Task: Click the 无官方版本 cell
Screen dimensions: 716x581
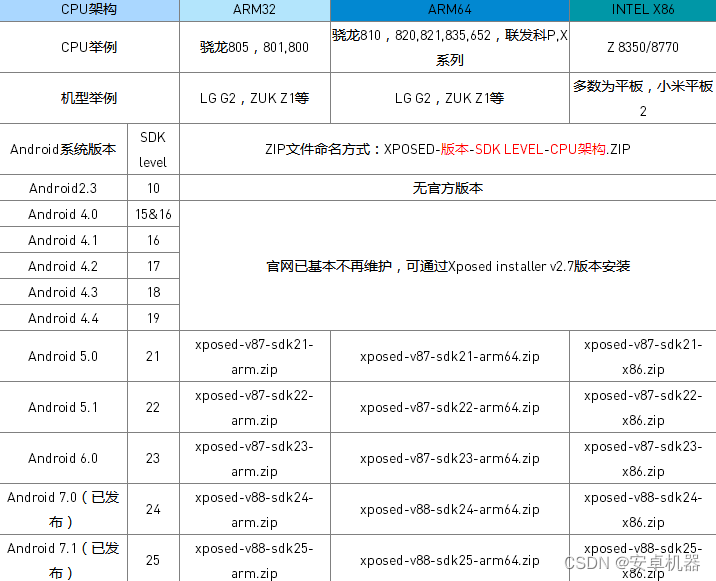Action: [x=448, y=188]
